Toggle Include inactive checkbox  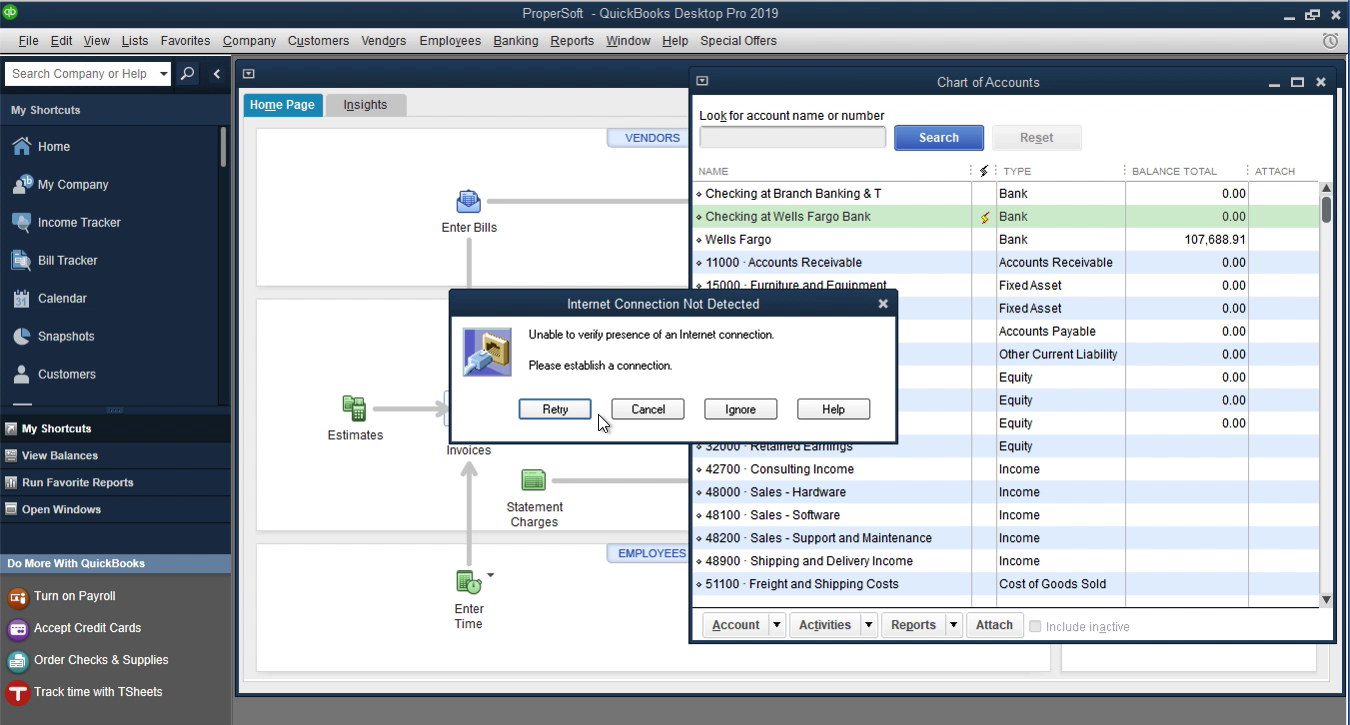pyautogui.click(x=1035, y=626)
